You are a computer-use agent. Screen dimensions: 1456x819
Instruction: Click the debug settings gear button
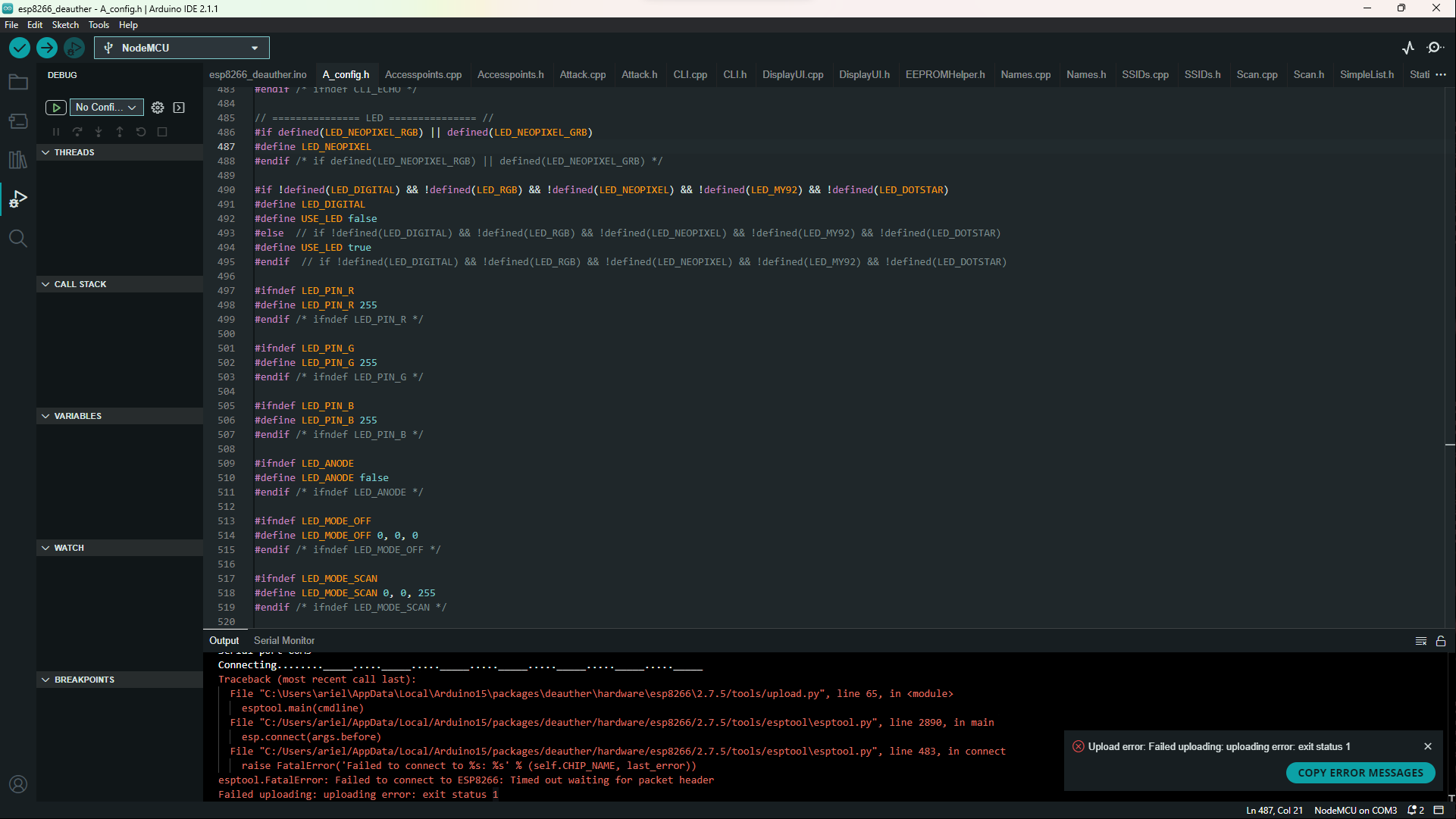[x=158, y=107]
